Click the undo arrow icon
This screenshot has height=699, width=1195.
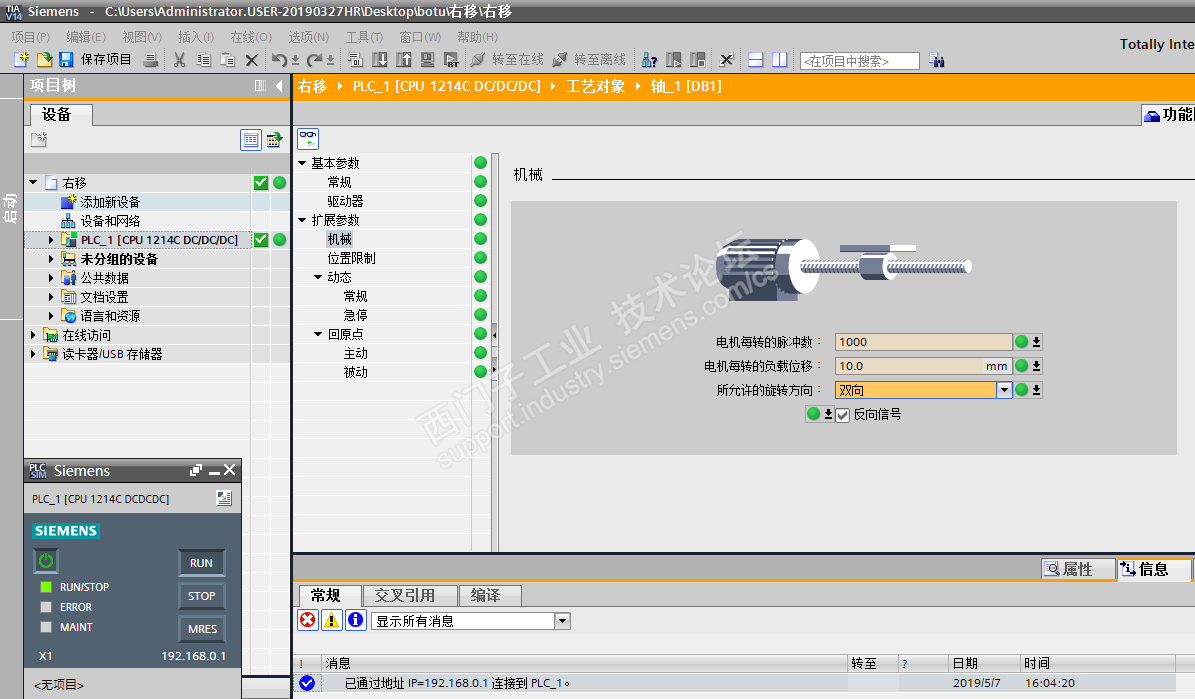[280, 59]
